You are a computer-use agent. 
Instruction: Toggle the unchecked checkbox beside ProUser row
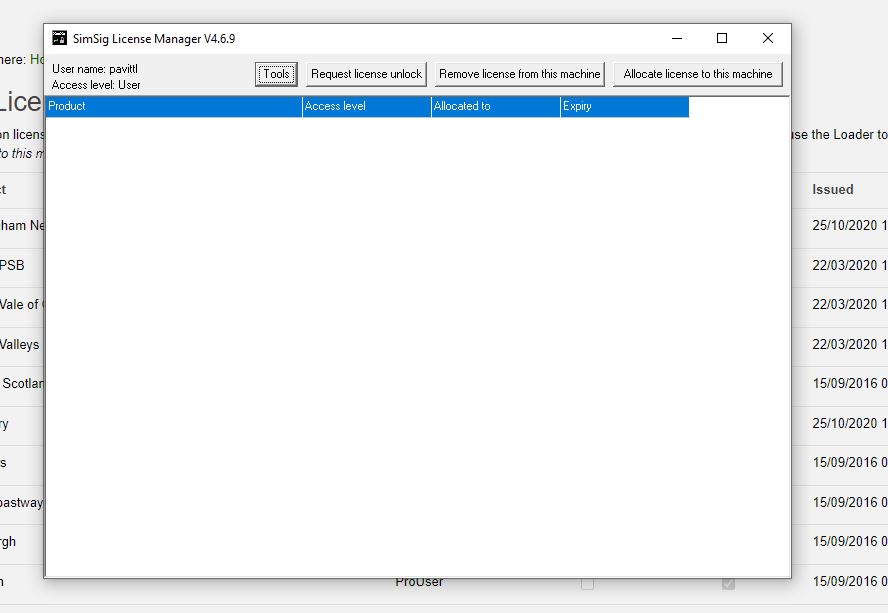pos(588,584)
